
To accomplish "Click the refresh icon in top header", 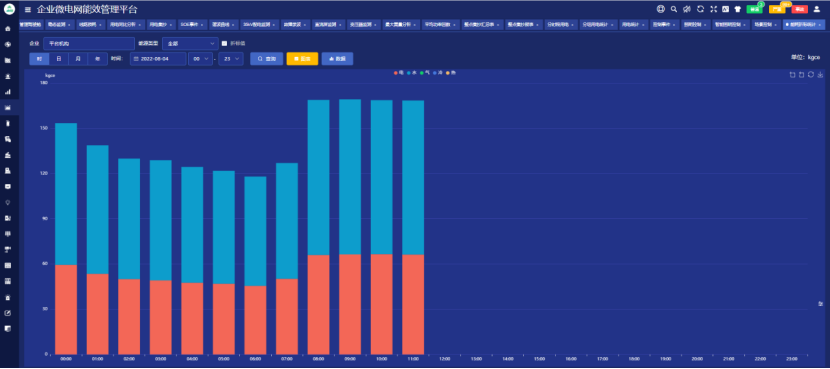I will tap(700, 9).
